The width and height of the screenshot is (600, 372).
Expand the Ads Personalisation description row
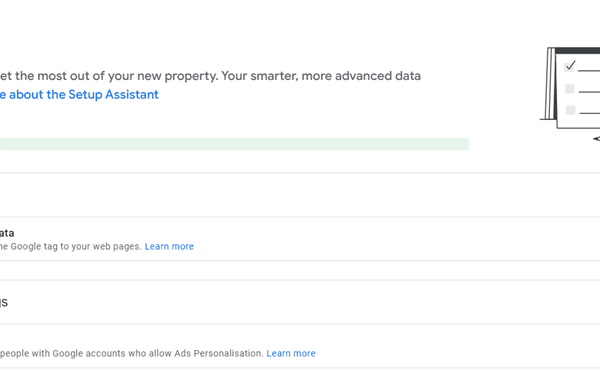300,346
